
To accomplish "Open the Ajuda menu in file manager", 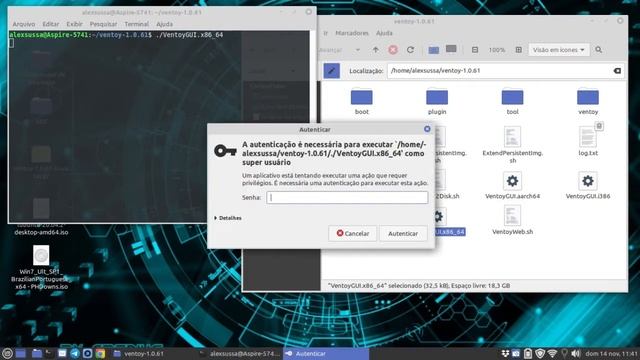I will click(384, 33).
